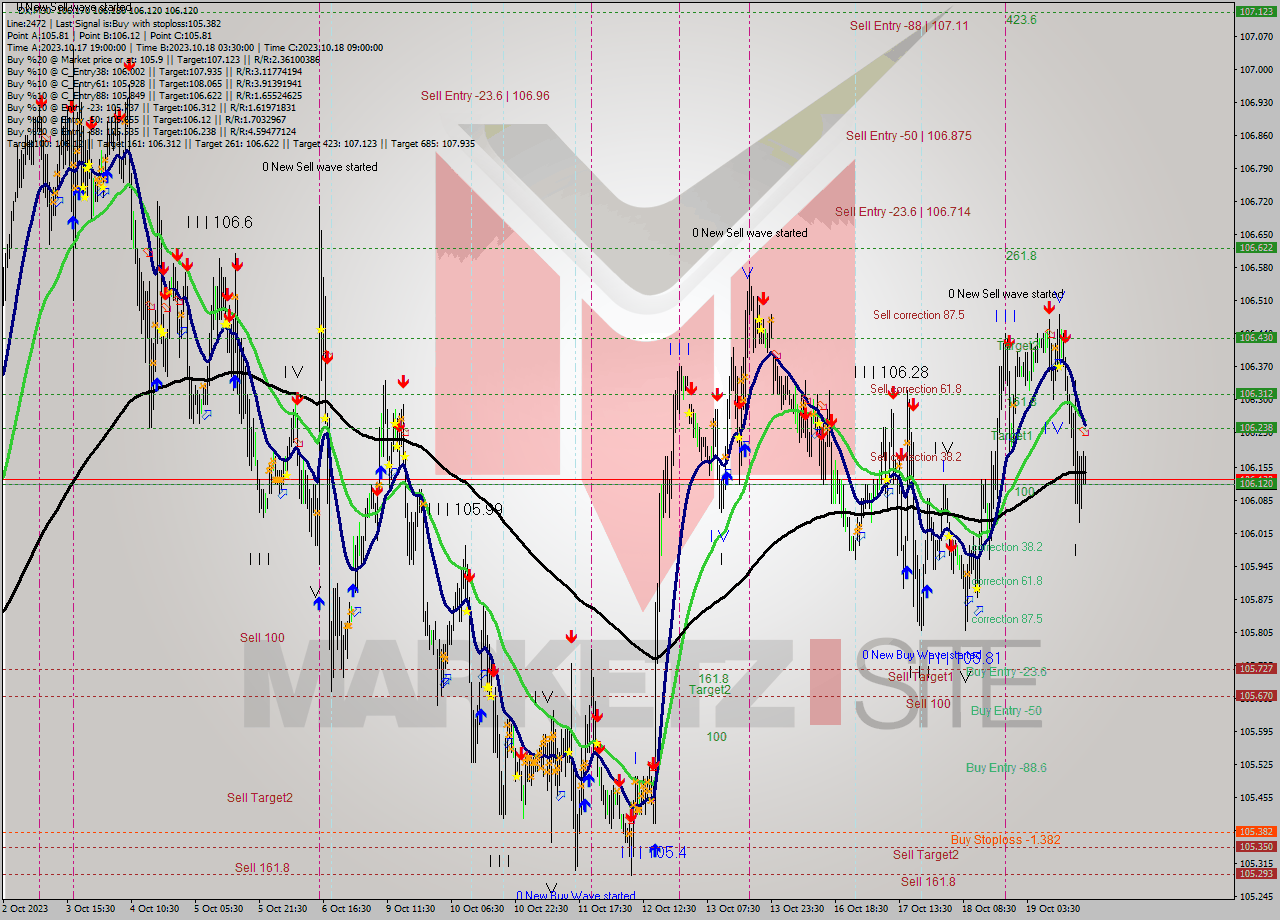
Task: Click the 'Sell Entry -88 | 107.11' label
Action: tap(909, 26)
